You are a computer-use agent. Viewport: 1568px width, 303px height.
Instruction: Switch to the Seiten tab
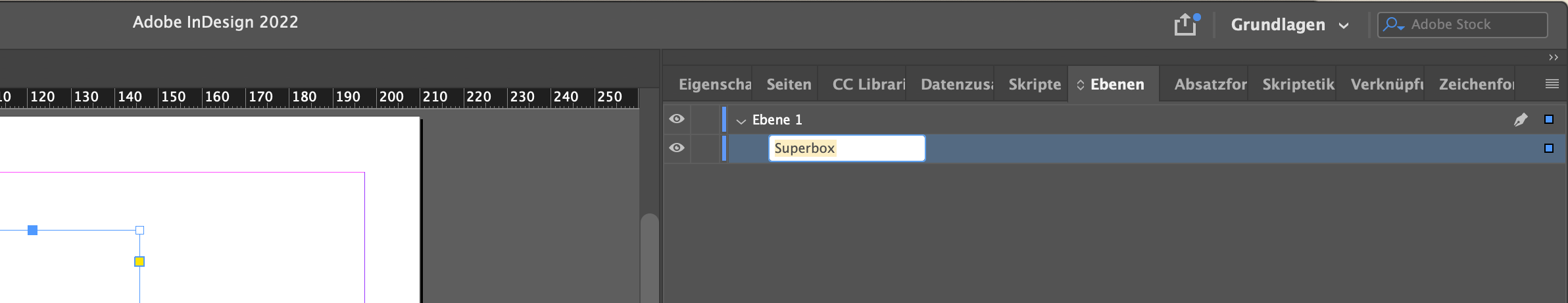click(x=788, y=84)
